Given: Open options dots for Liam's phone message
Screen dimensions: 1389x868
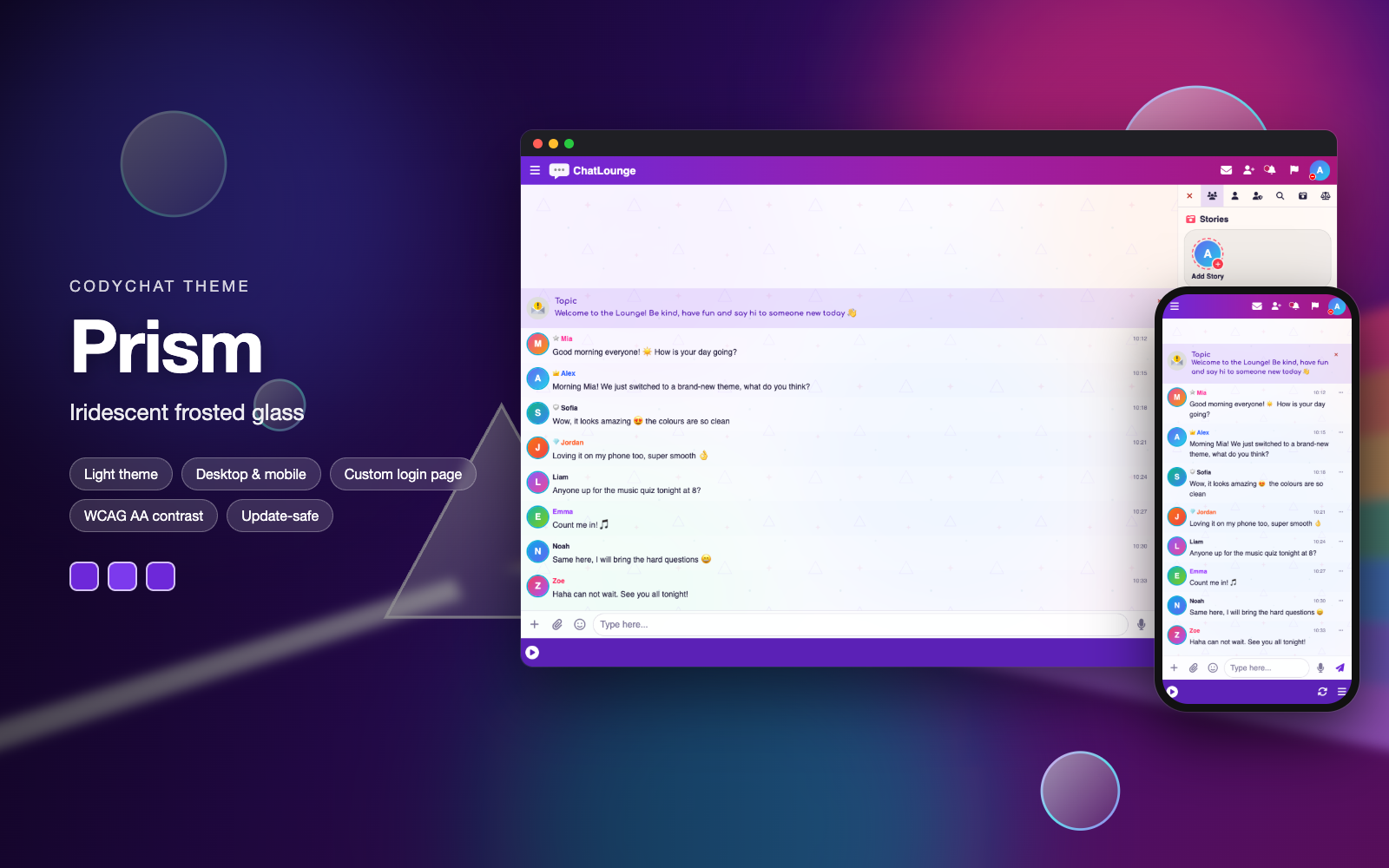Looking at the screenshot, I should pyautogui.click(x=1340, y=542).
